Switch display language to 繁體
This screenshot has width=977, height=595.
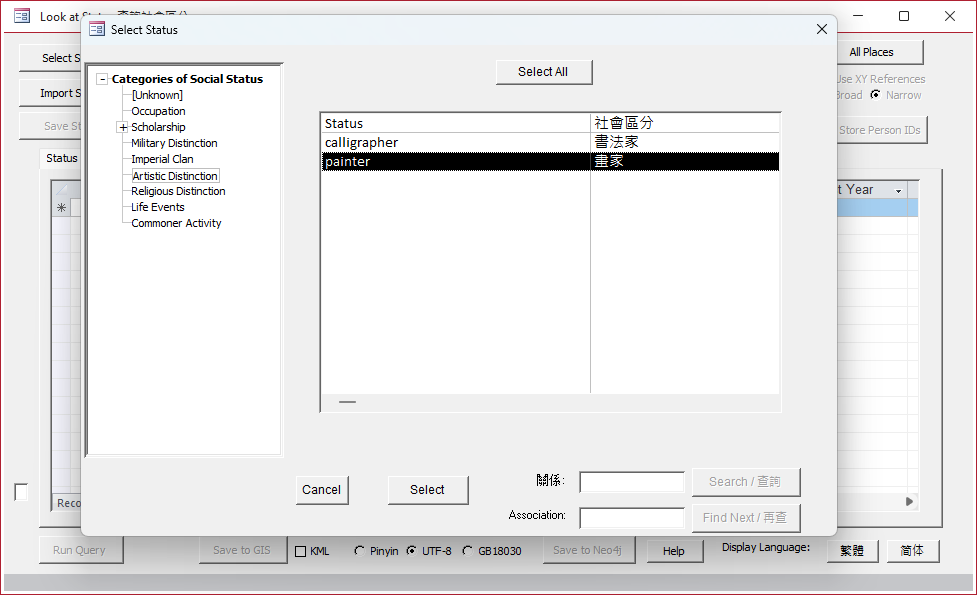click(852, 551)
